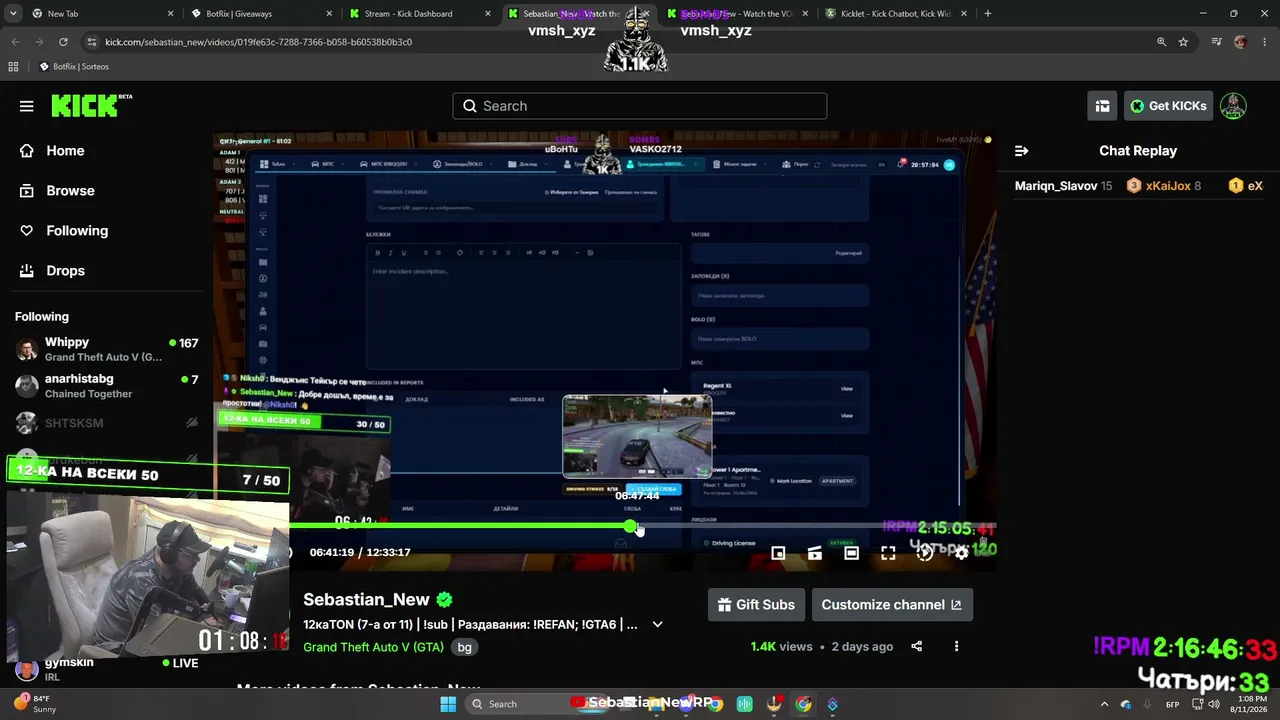Toggle theater mode on the video player

point(851,553)
